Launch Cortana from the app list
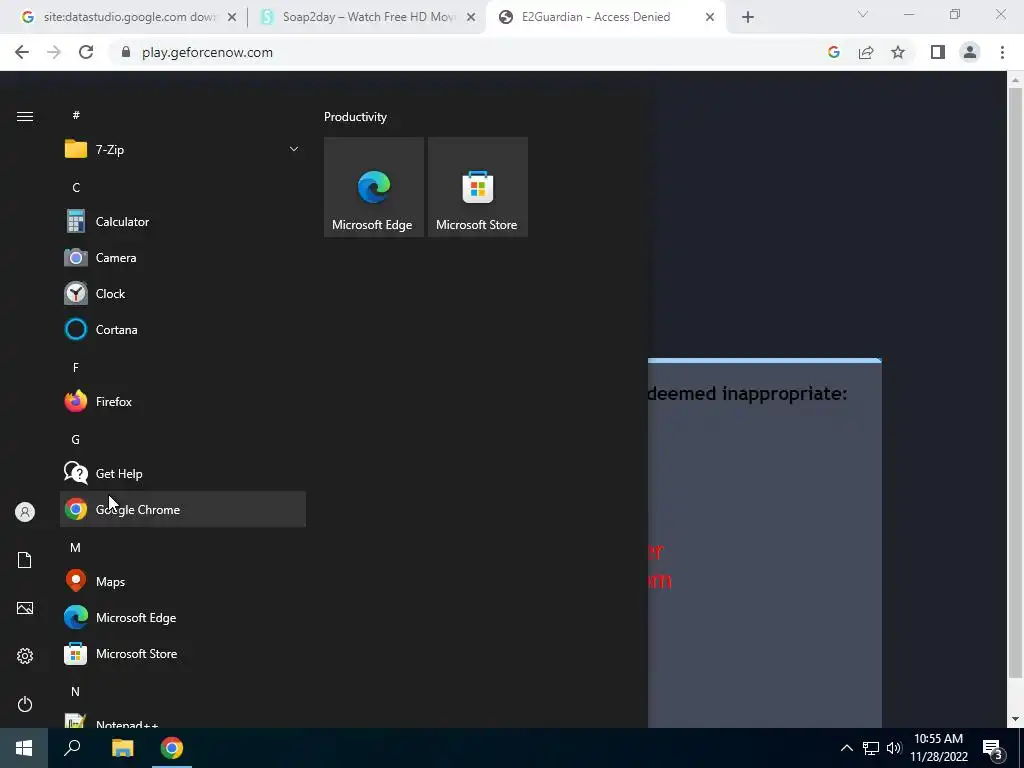This screenshot has height=768, width=1024. click(183, 330)
